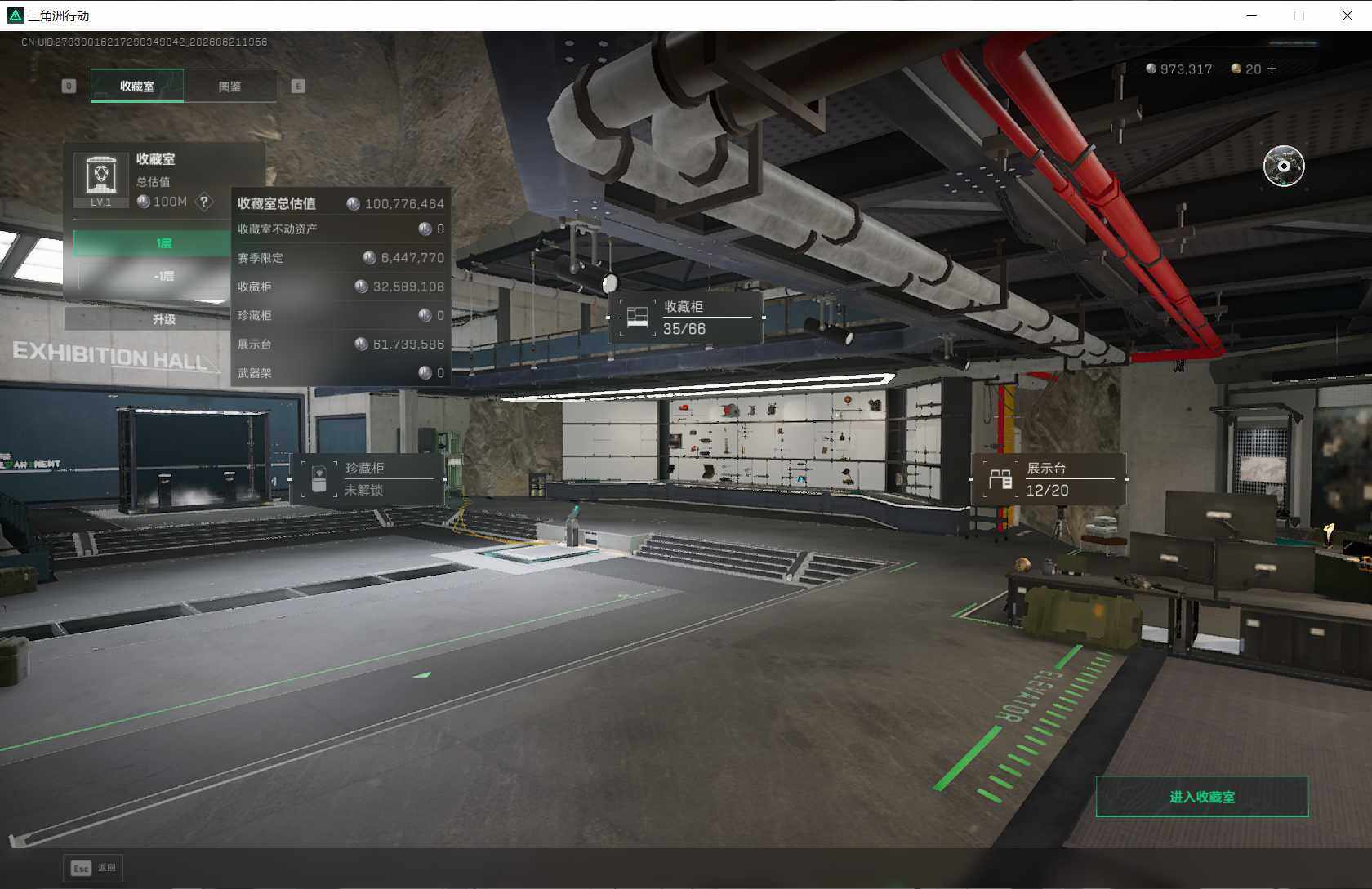
Task: Click the camera view icon at right
Action: pyautogui.click(x=1284, y=167)
